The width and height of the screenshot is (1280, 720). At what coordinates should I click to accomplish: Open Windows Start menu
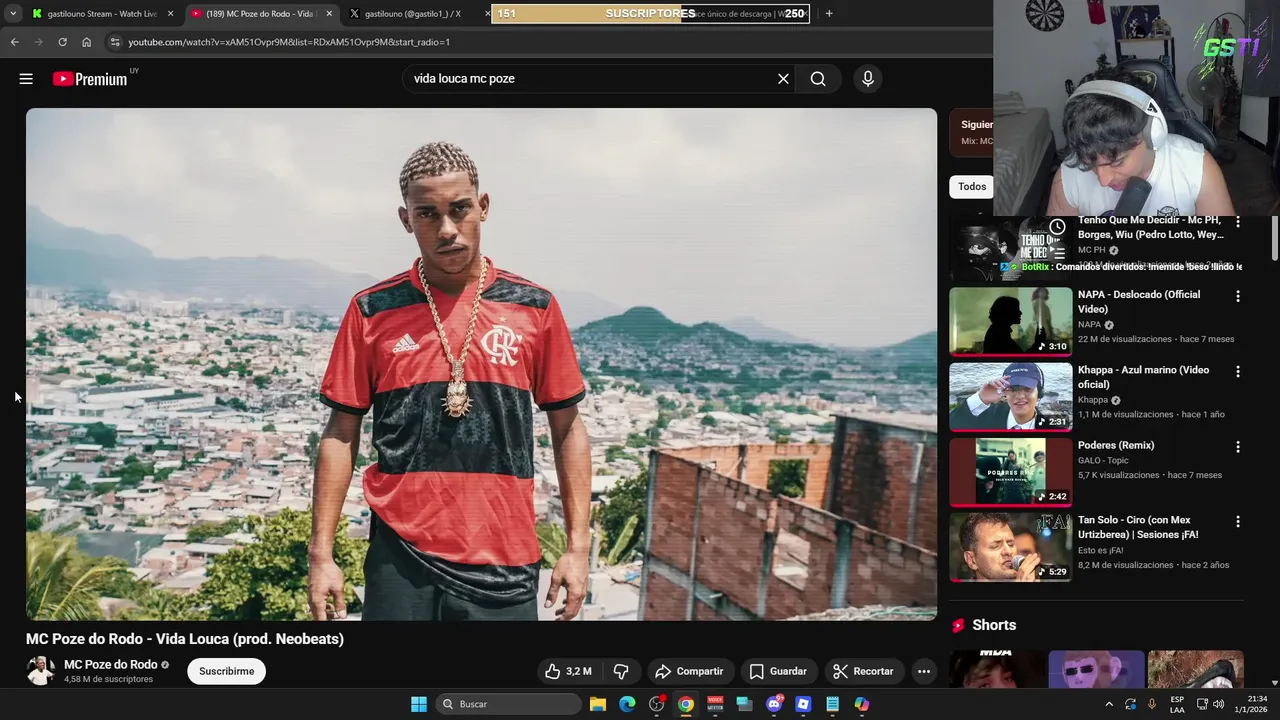419,704
